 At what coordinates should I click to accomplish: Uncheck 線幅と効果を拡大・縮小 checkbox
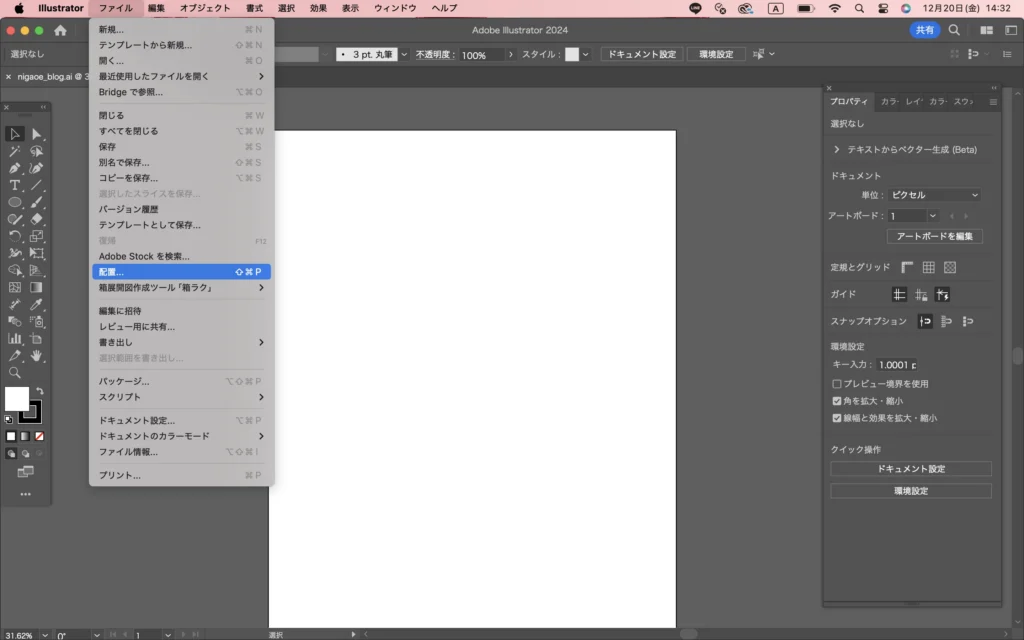[837, 418]
